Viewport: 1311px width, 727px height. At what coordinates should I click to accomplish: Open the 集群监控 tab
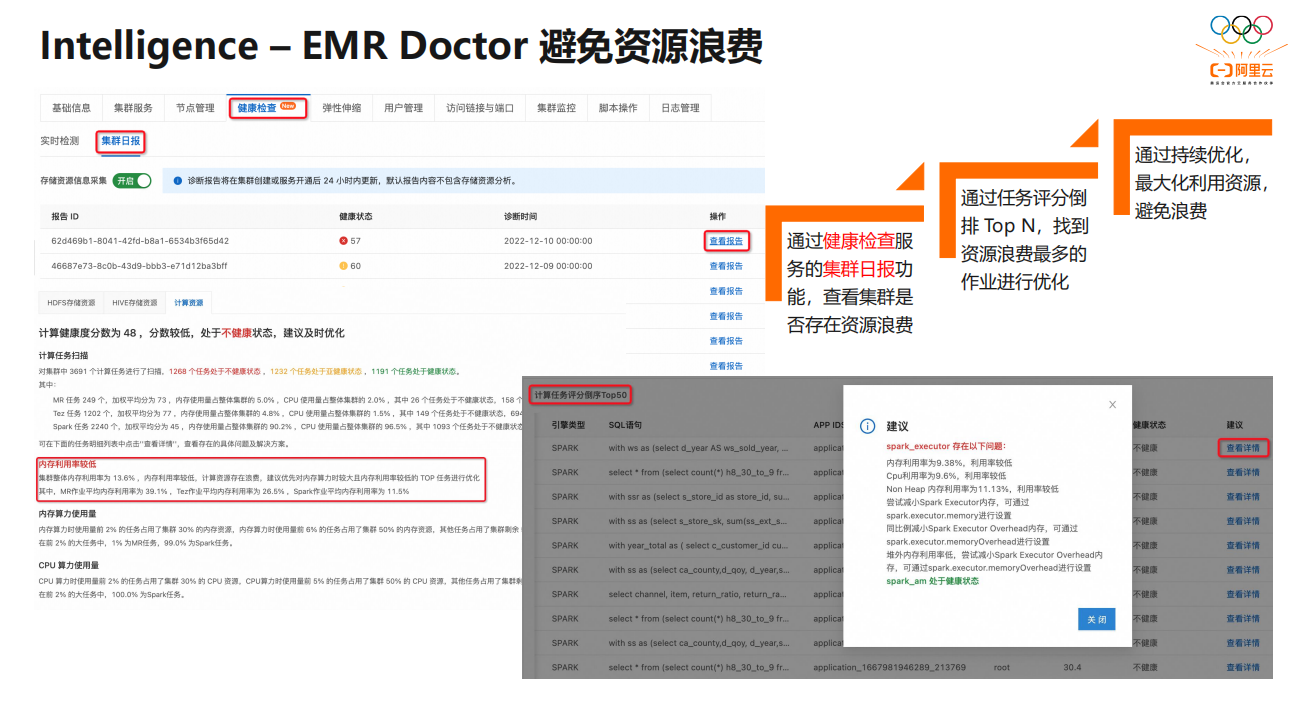555,107
